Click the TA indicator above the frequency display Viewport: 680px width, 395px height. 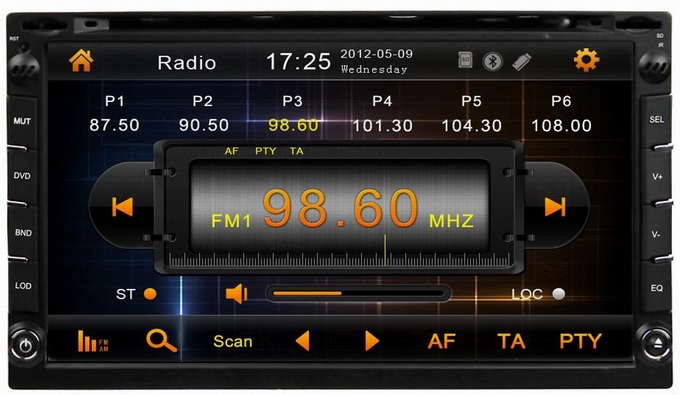click(x=297, y=151)
